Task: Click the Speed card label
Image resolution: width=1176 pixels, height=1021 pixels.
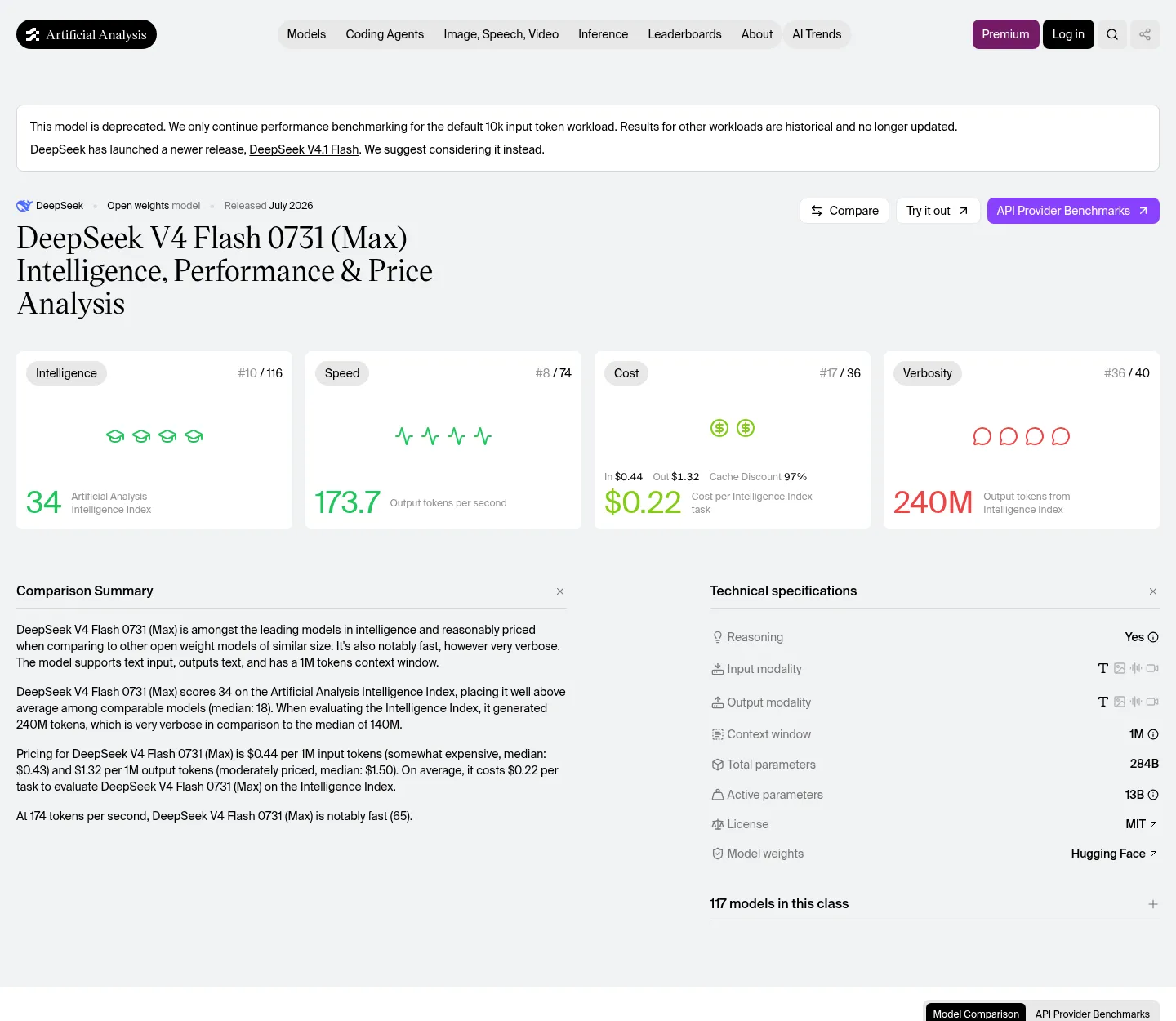Action: click(342, 373)
